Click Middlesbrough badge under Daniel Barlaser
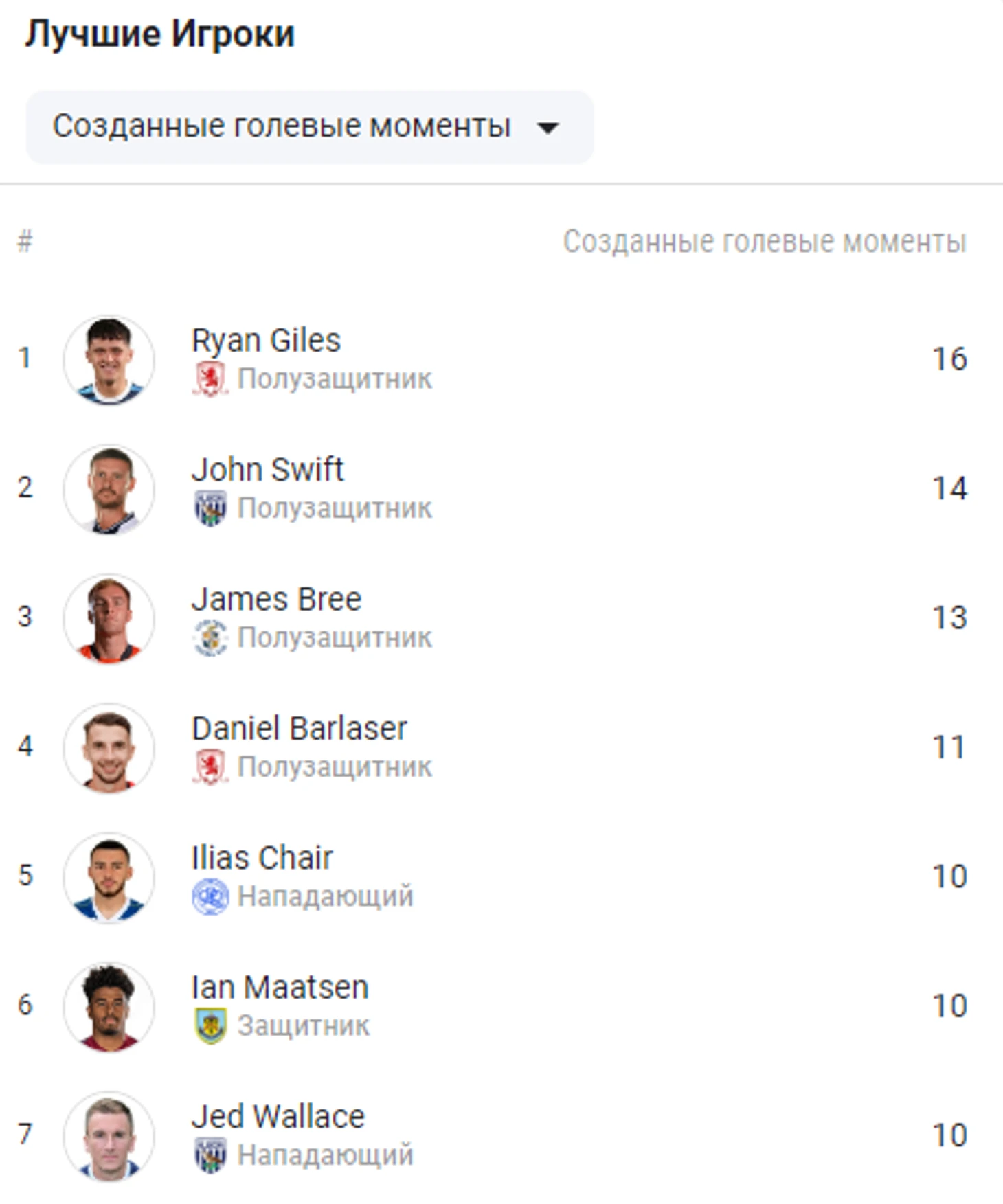The width and height of the screenshot is (1003, 1204). [210, 767]
